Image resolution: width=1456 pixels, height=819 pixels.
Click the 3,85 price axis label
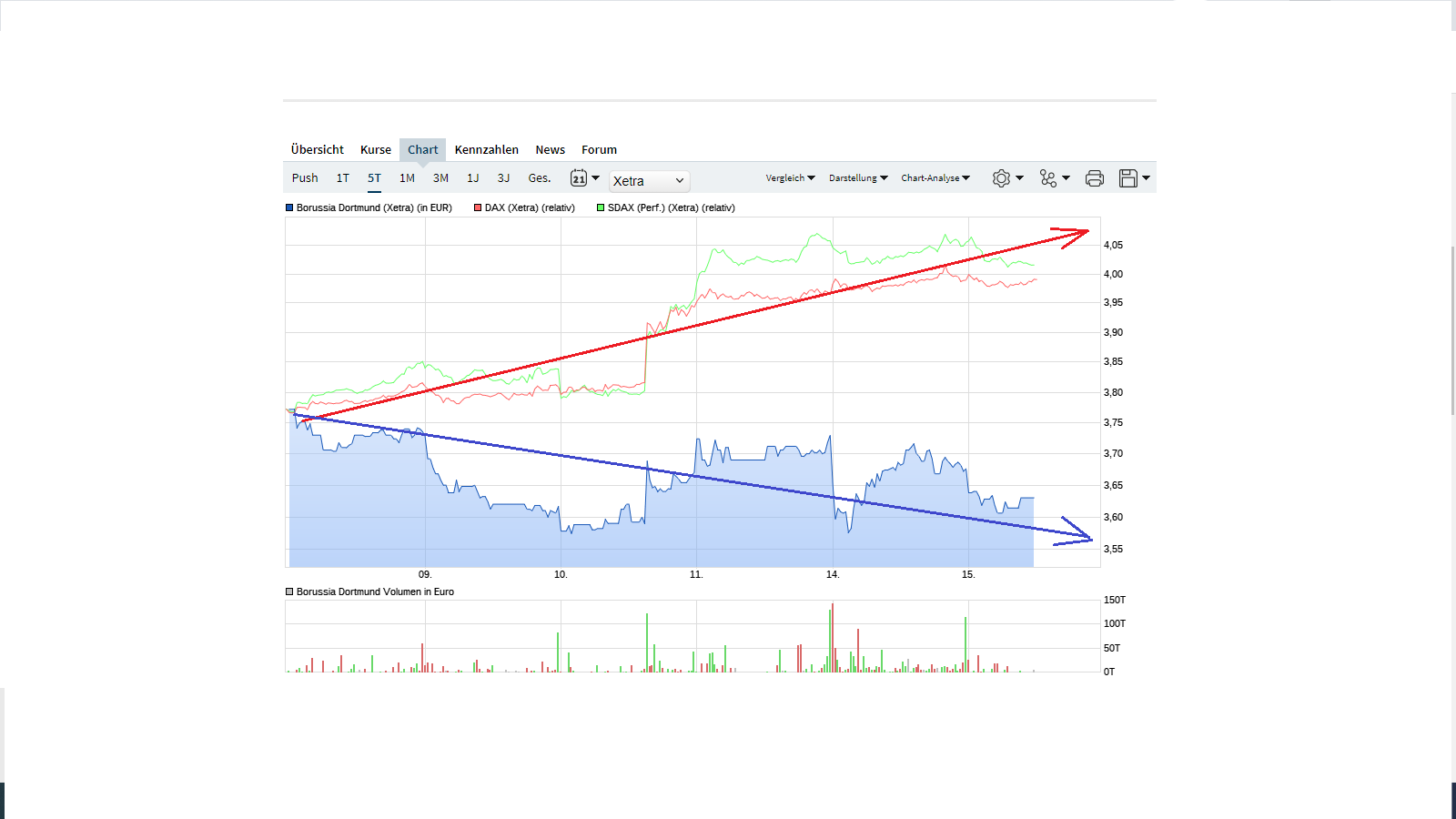(1113, 361)
